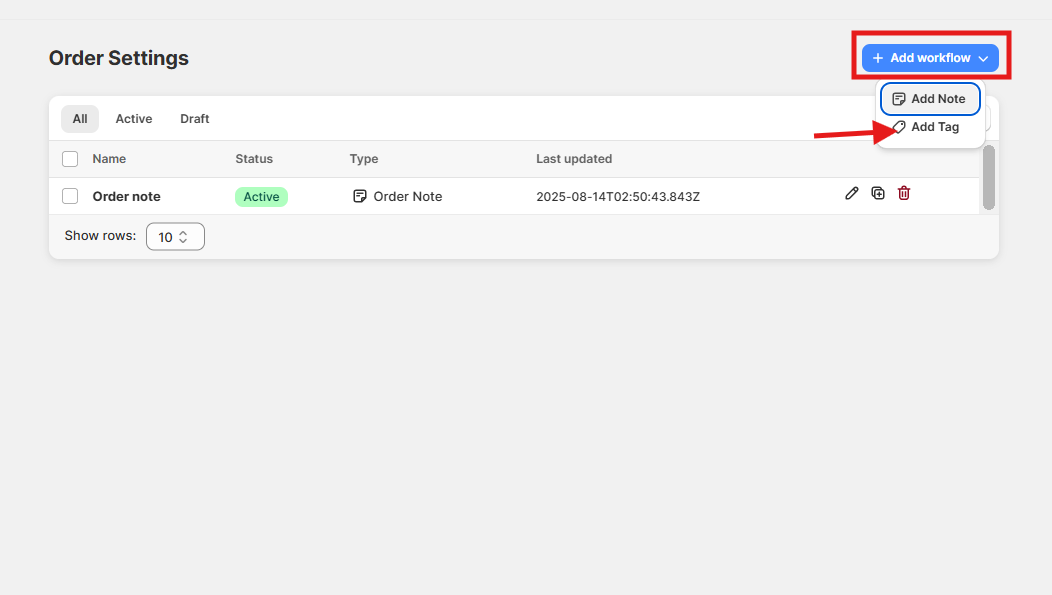Click the green Active status badge
This screenshot has height=595, width=1052.
tap(261, 196)
